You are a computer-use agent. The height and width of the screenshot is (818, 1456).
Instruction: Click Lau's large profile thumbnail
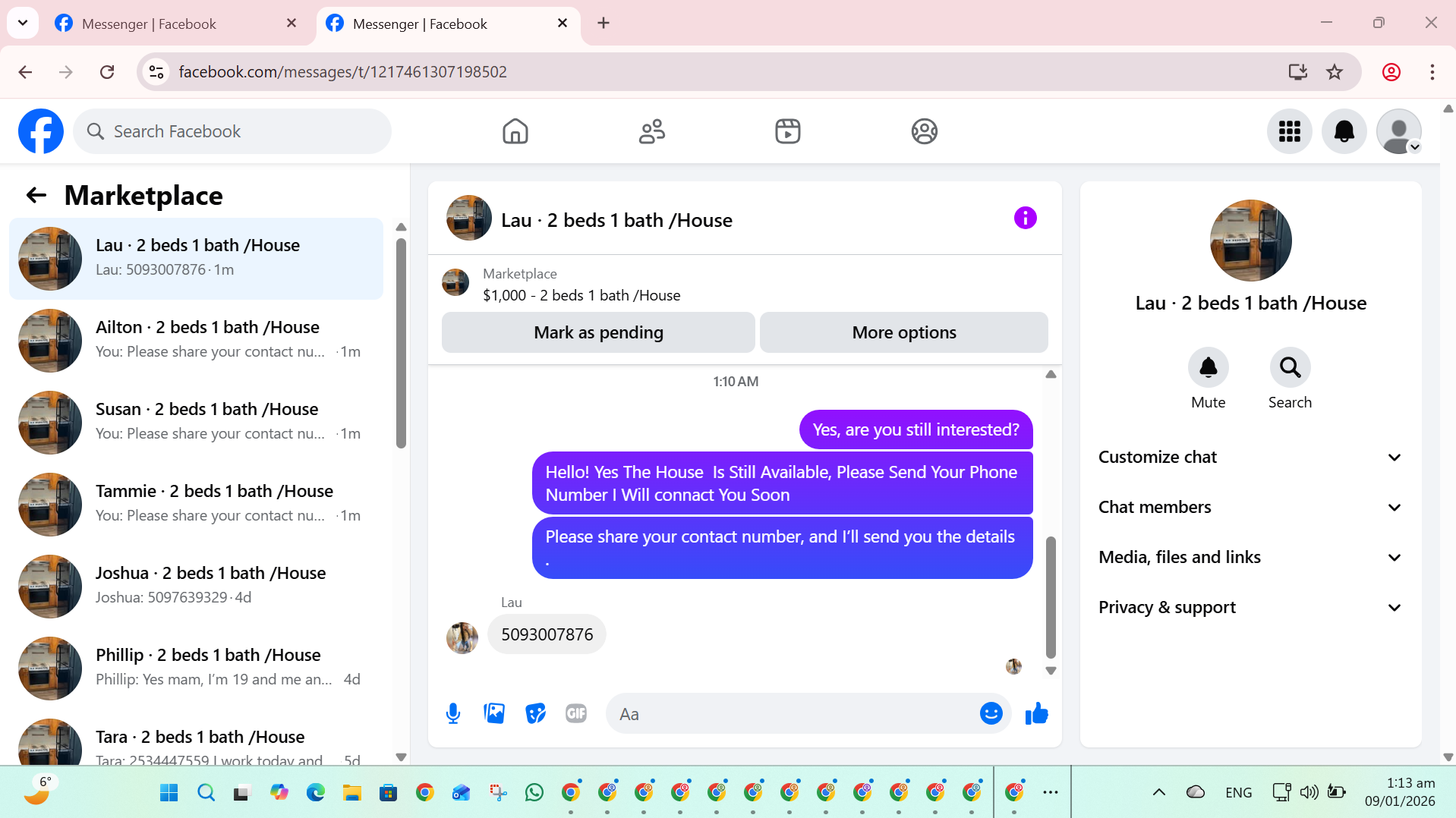coord(1250,241)
